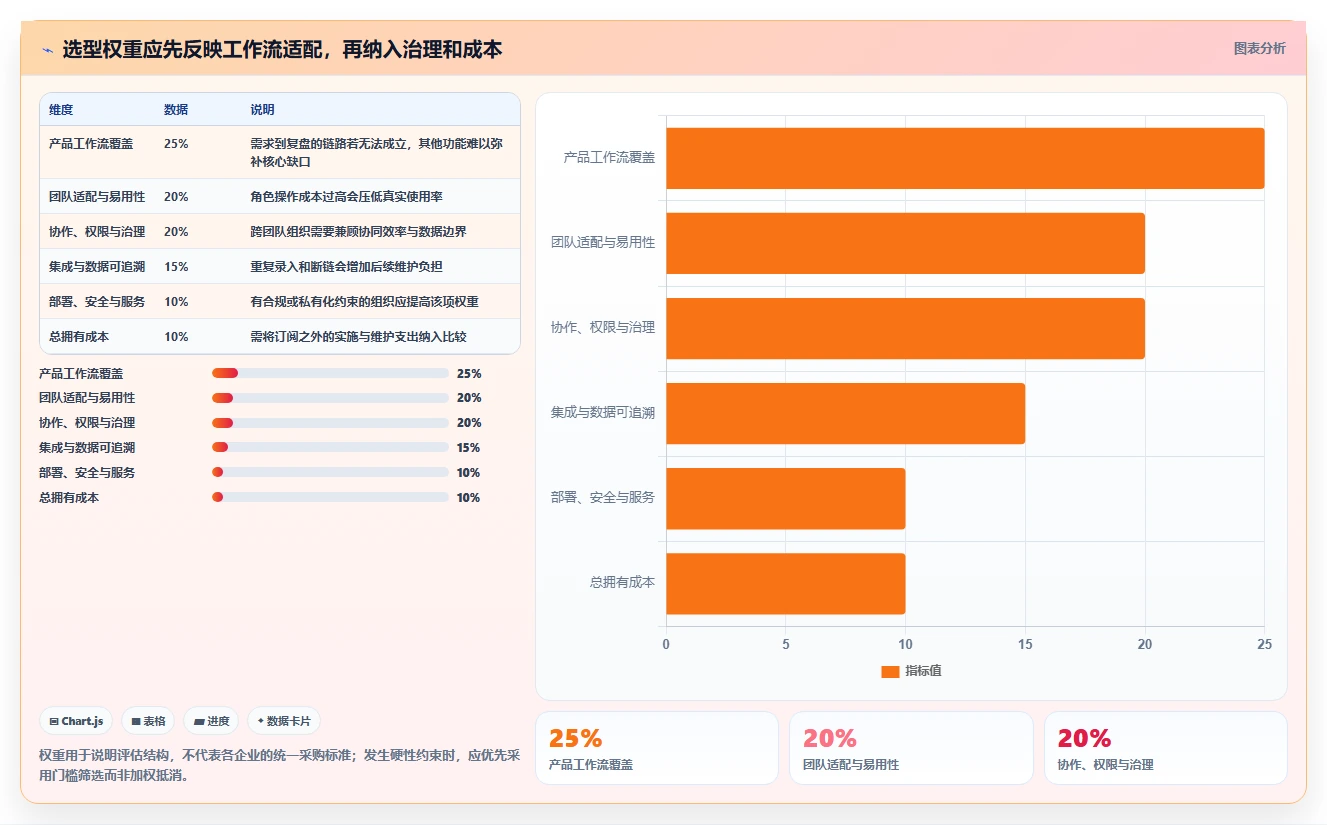
Task: Click table cell 有合规或私有化约束的组织应提高该项权重
Action: point(364,302)
